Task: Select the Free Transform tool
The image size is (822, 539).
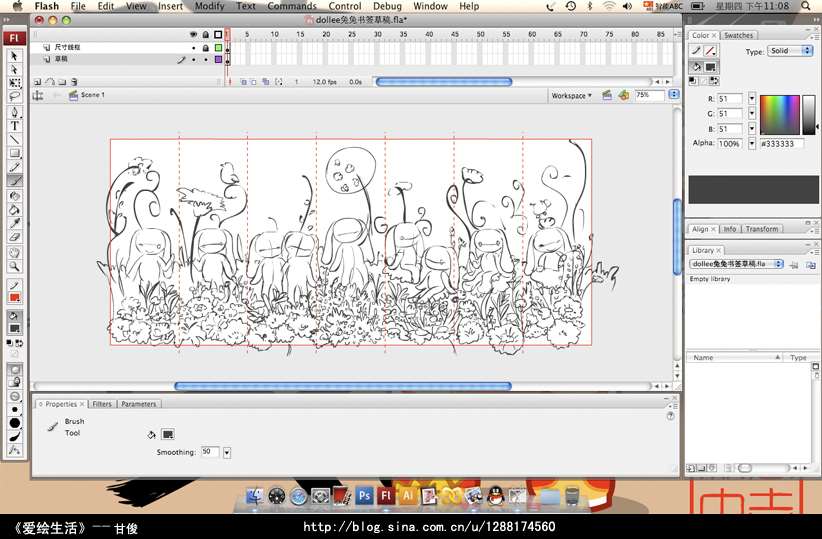Action: pyautogui.click(x=15, y=83)
